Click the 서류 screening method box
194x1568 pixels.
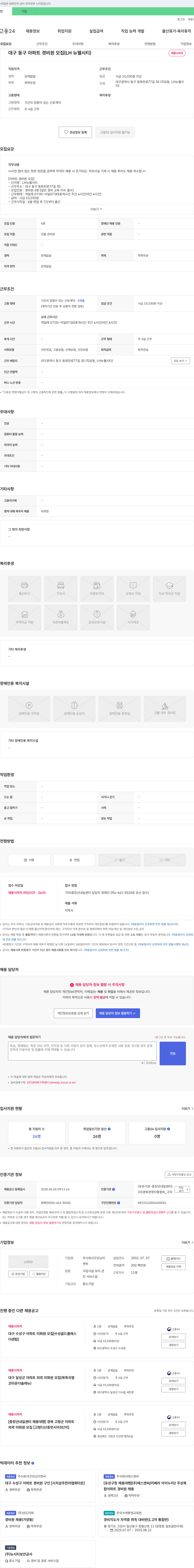29,860
